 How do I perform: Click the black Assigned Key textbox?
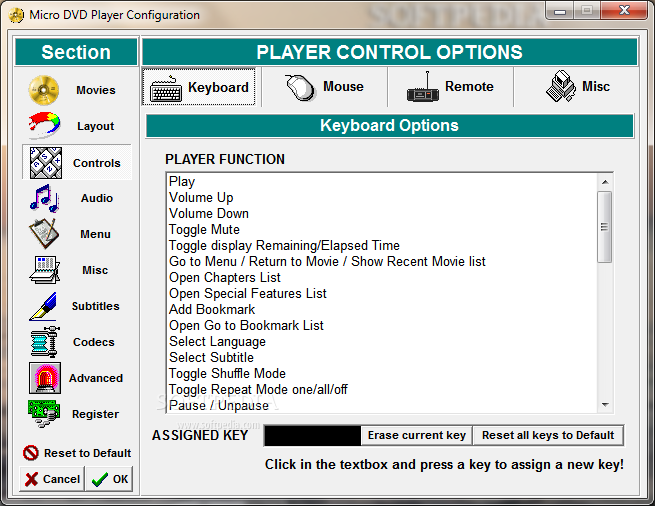click(x=312, y=435)
